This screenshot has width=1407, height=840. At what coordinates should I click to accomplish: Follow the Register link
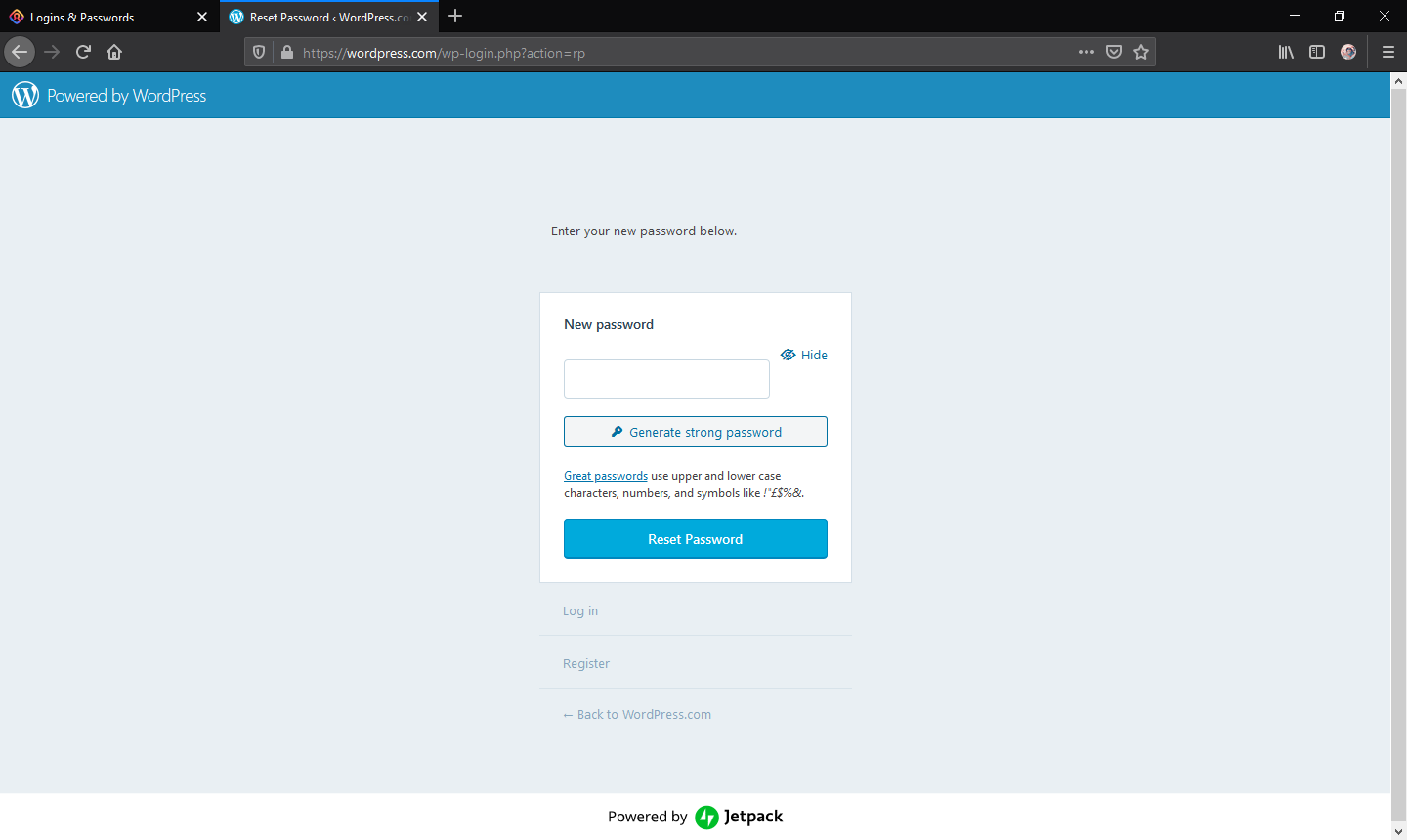pos(586,663)
